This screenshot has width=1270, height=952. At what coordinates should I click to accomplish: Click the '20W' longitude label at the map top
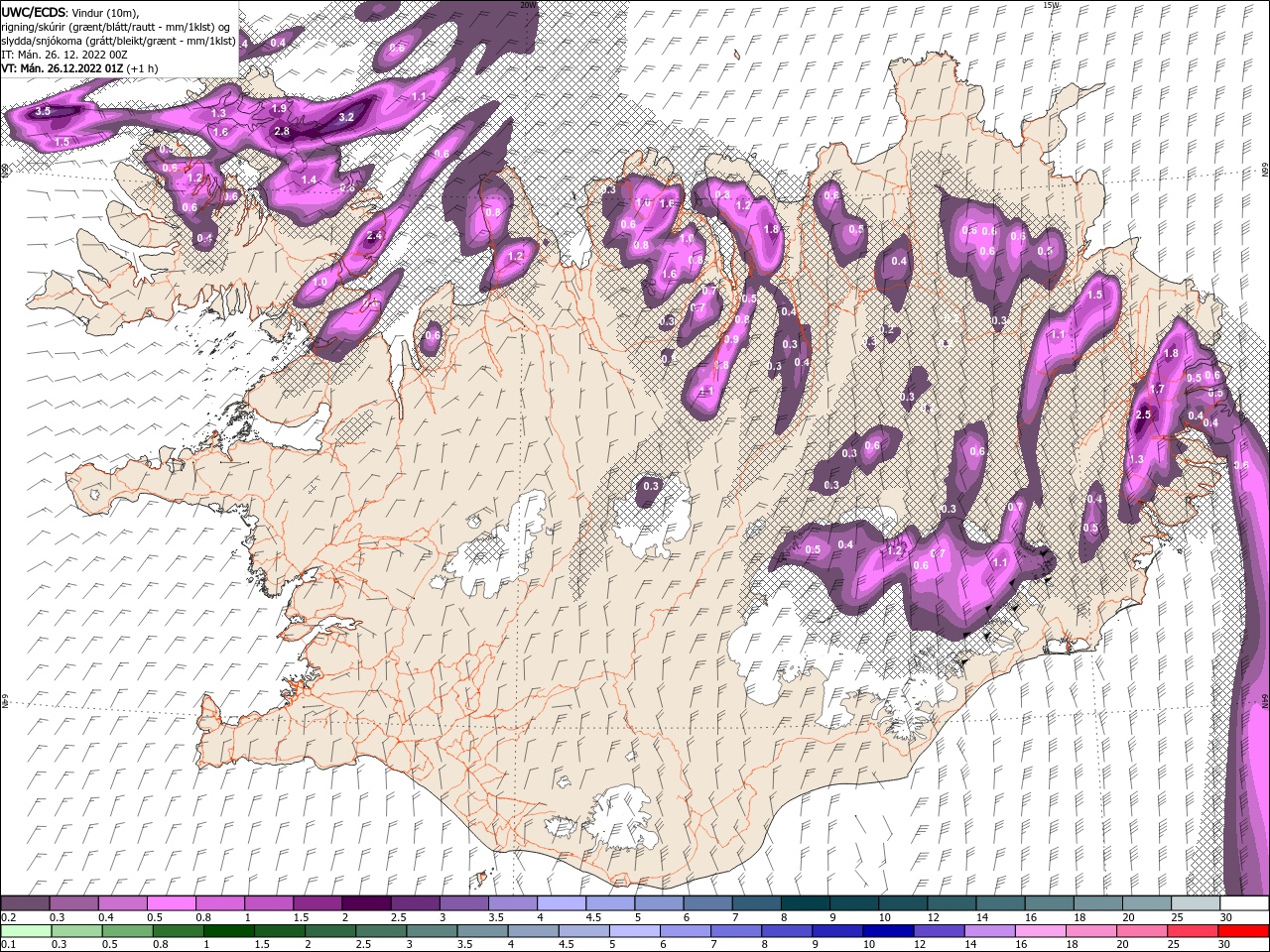(527, 5)
